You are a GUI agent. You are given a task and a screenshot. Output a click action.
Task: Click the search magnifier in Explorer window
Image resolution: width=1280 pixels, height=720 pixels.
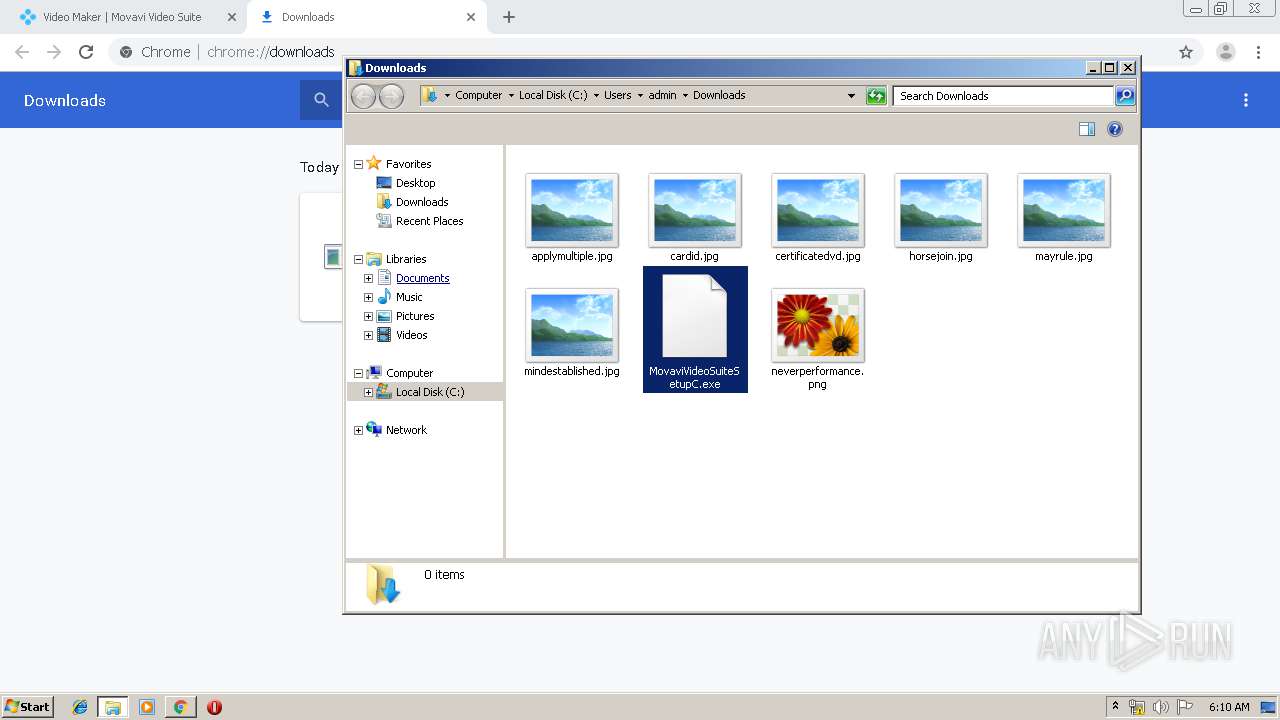[x=1125, y=96]
